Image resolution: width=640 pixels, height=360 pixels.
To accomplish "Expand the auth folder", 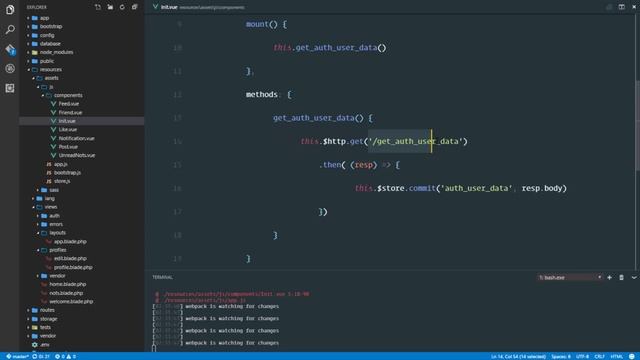I will coord(54,216).
